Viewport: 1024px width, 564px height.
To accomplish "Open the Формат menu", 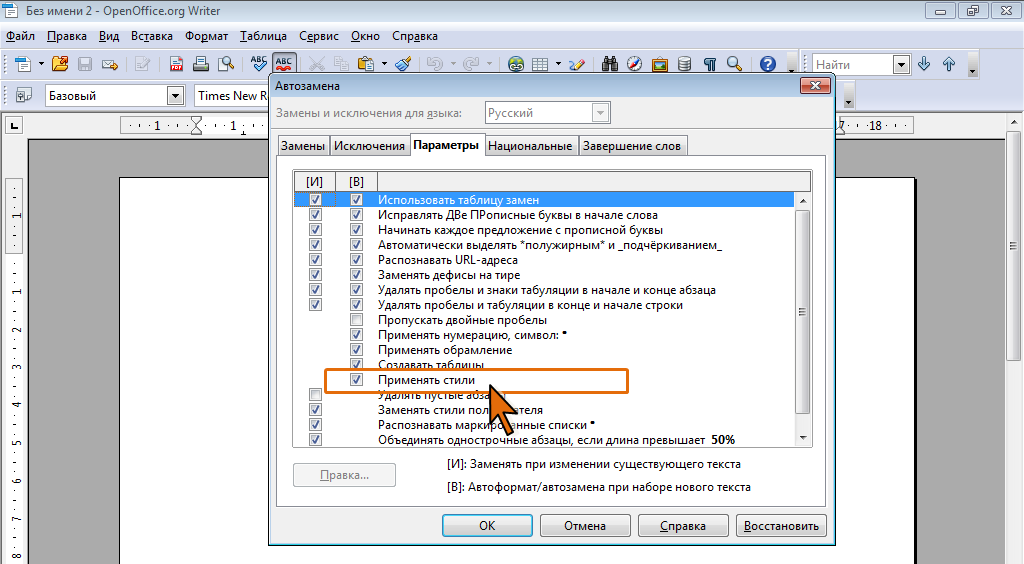I will point(206,36).
